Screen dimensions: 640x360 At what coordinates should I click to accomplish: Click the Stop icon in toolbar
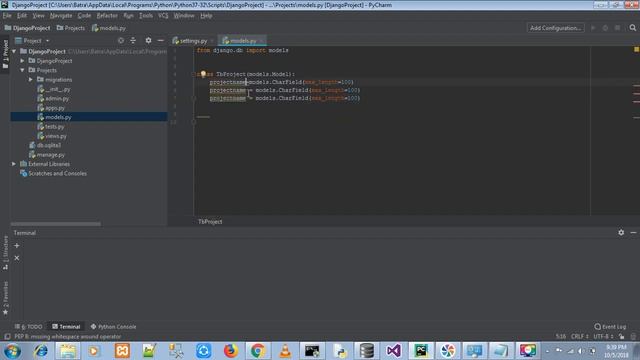click(618, 28)
